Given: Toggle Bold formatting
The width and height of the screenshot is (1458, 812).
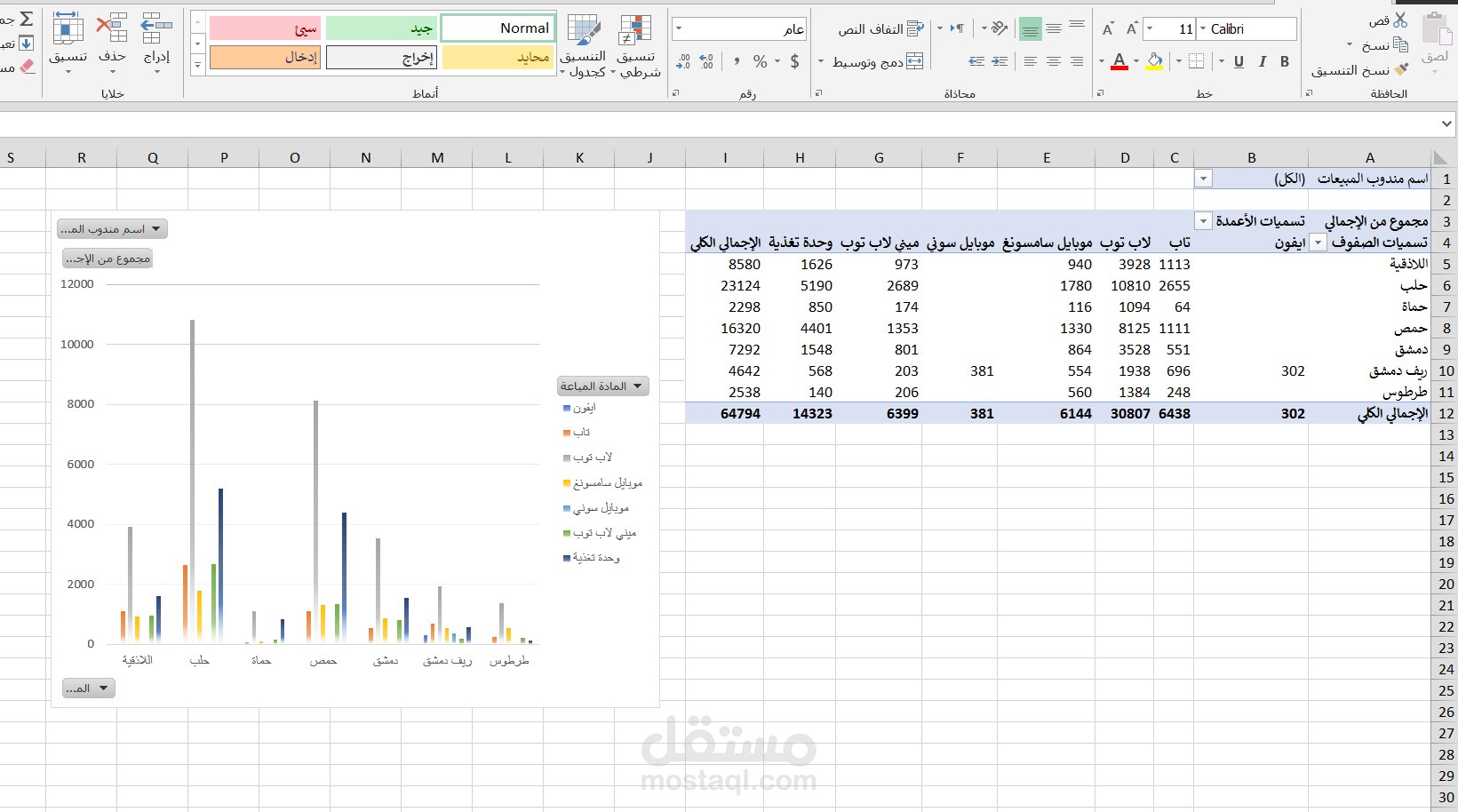Looking at the screenshot, I should pos(1285,61).
